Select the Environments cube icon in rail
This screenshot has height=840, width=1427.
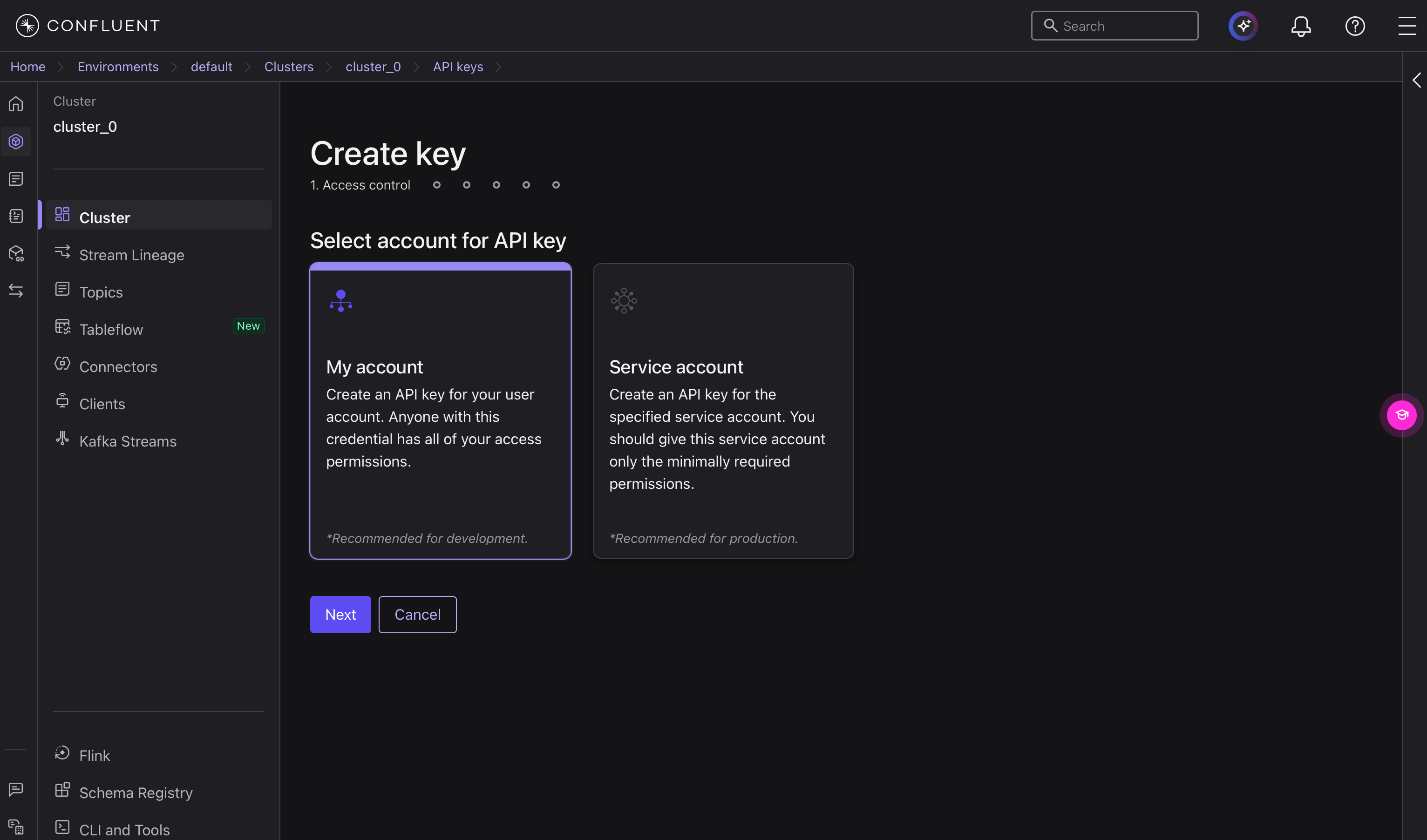pos(16,142)
